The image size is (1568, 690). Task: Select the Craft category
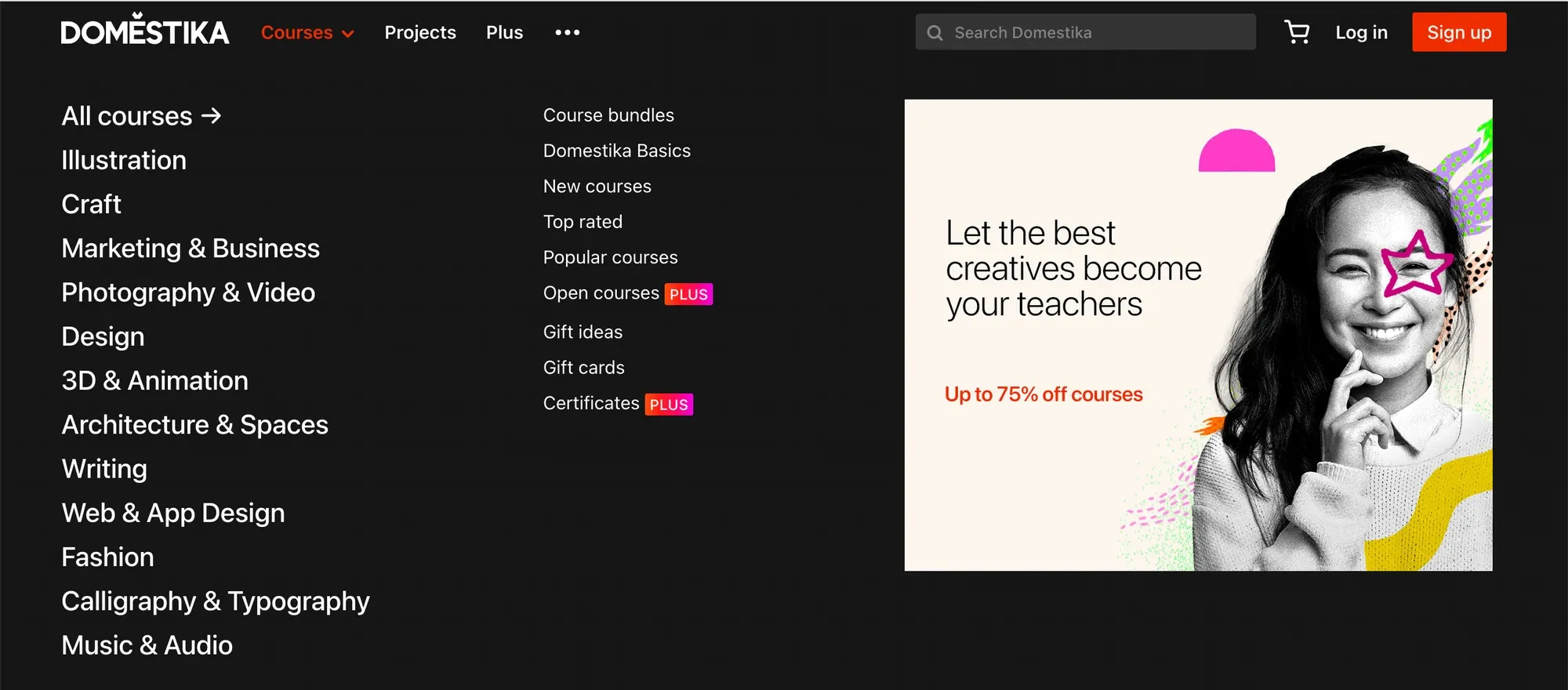92,204
